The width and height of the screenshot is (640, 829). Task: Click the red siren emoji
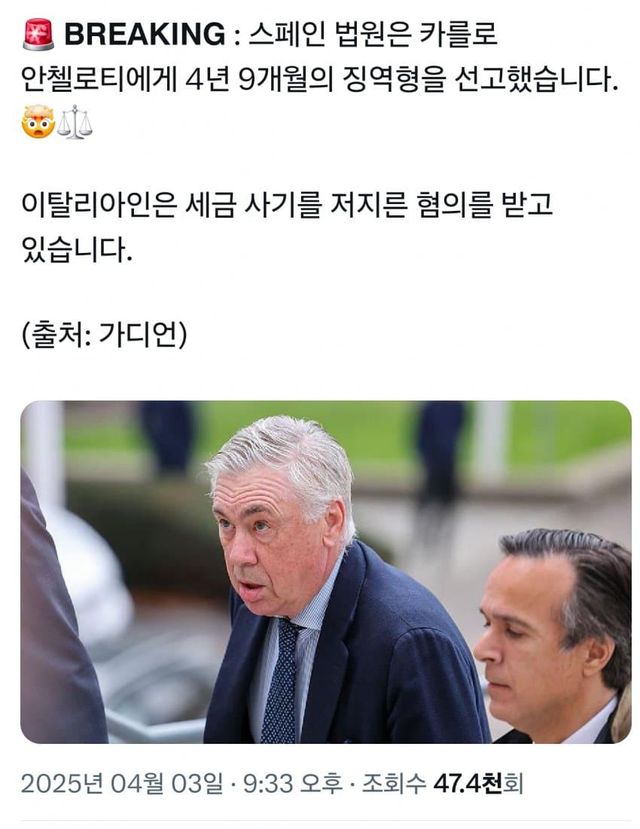pos(39,34)
